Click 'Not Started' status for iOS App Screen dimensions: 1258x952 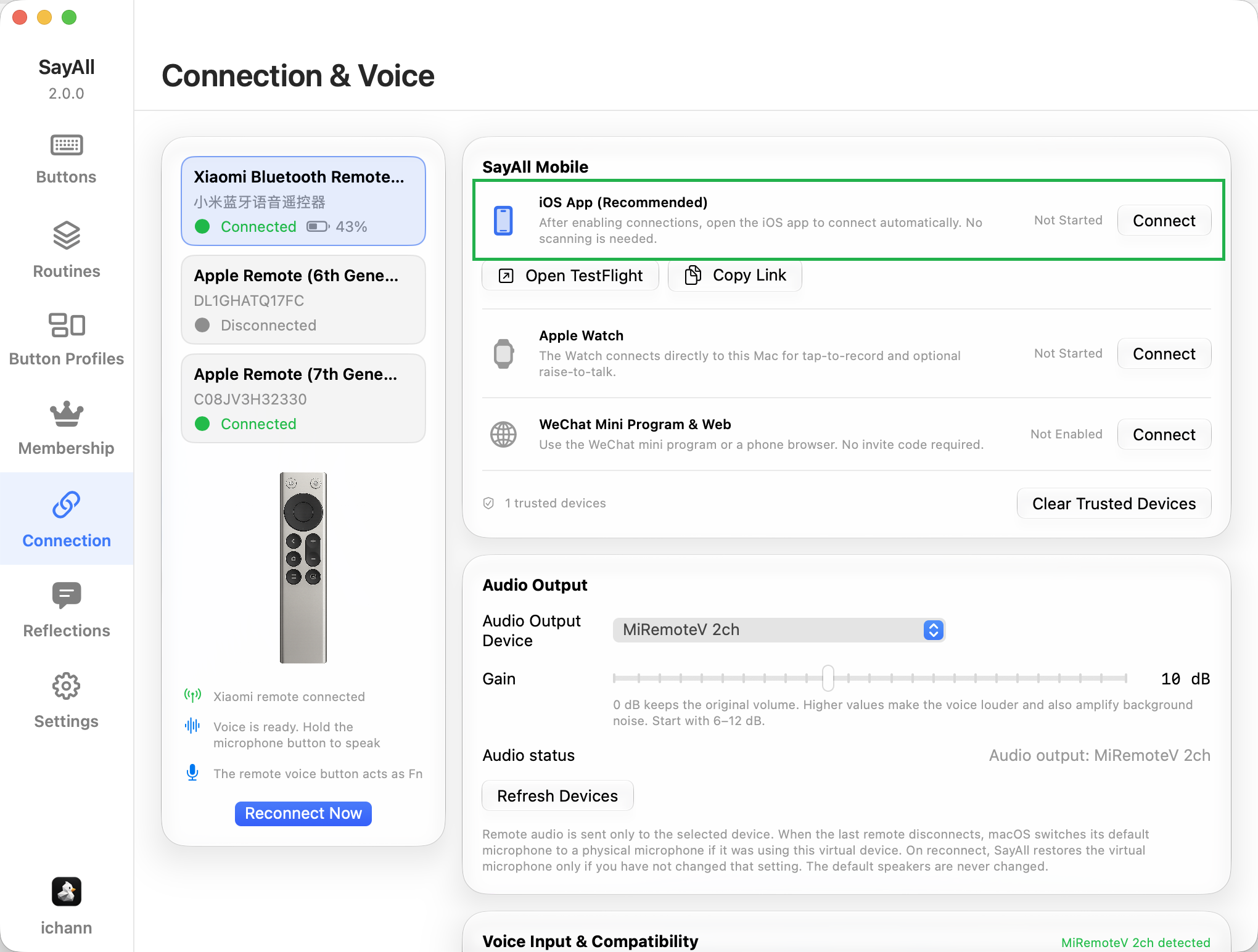coord(1068,220)
